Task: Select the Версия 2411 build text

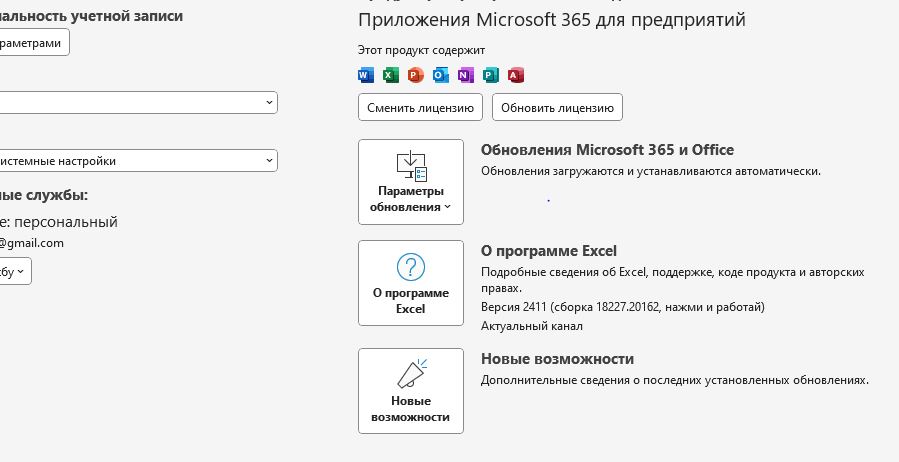Action: [x=623, y=307]
